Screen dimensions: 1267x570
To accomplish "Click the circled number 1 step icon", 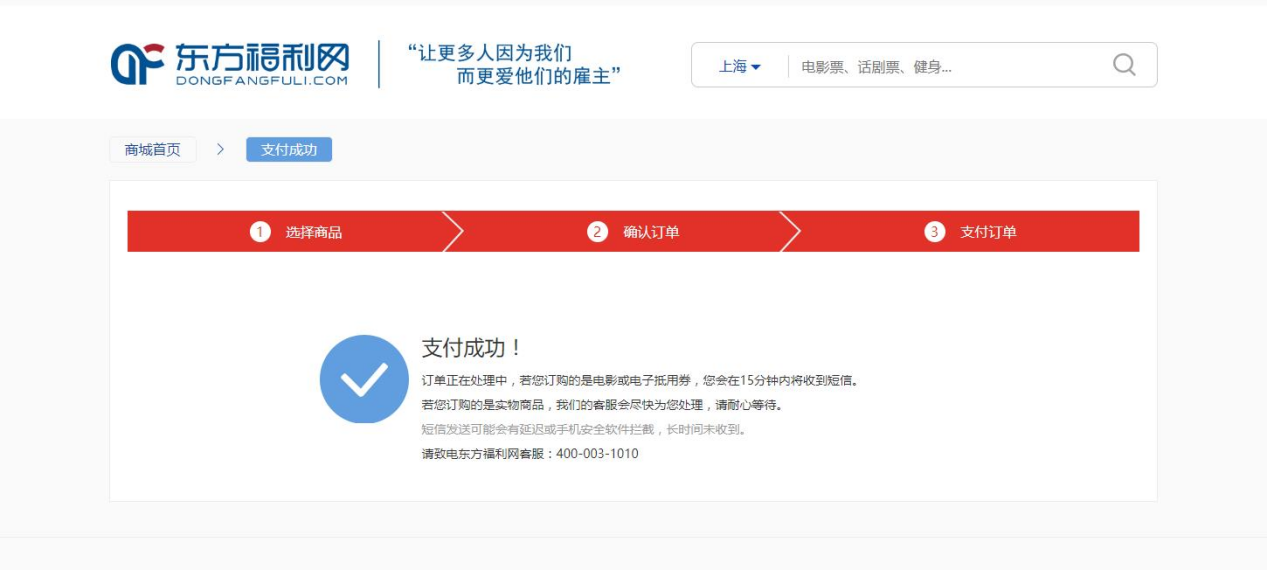I will point(260,232).
